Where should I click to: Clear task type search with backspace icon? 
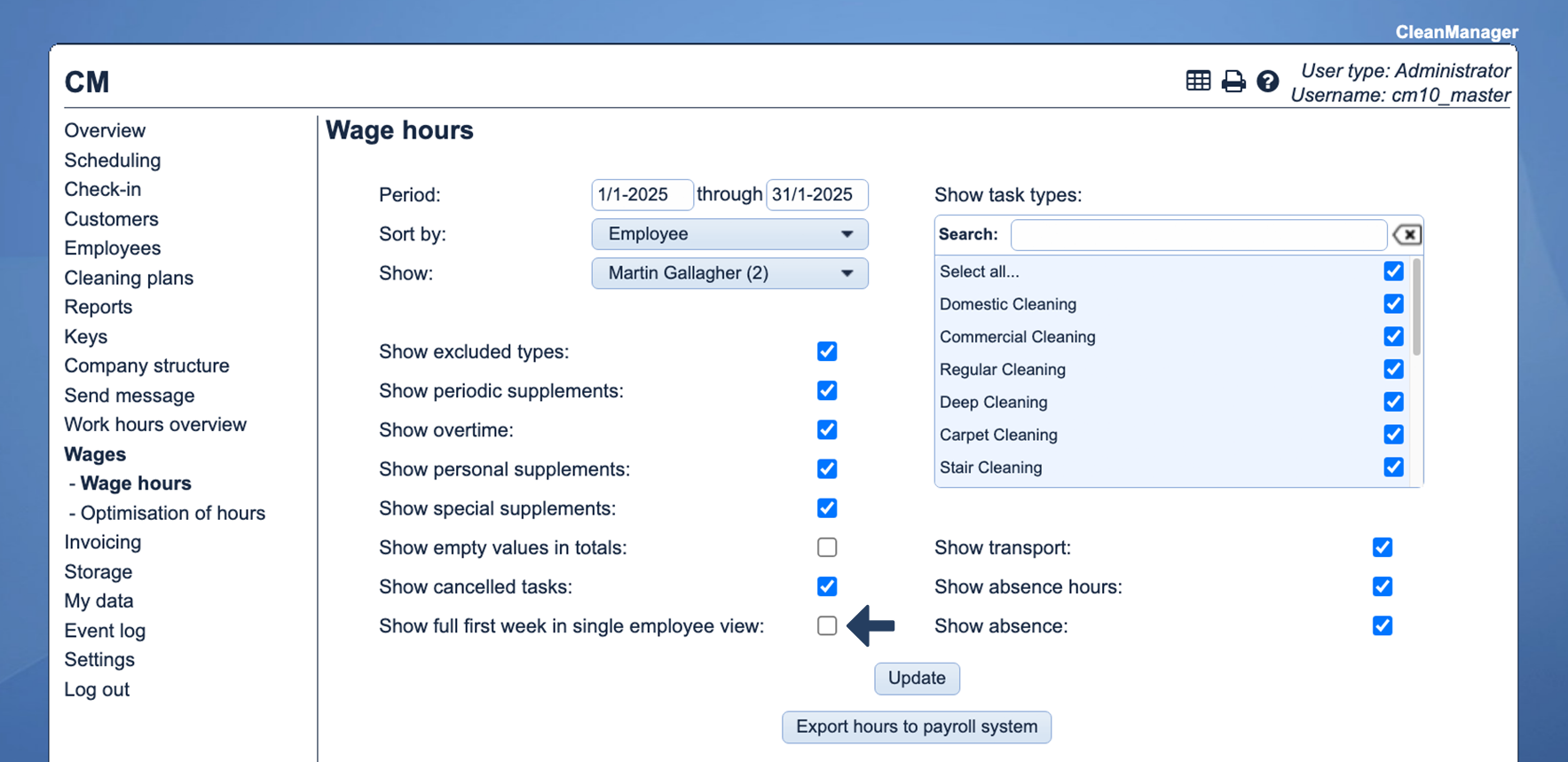point(1406,235)
